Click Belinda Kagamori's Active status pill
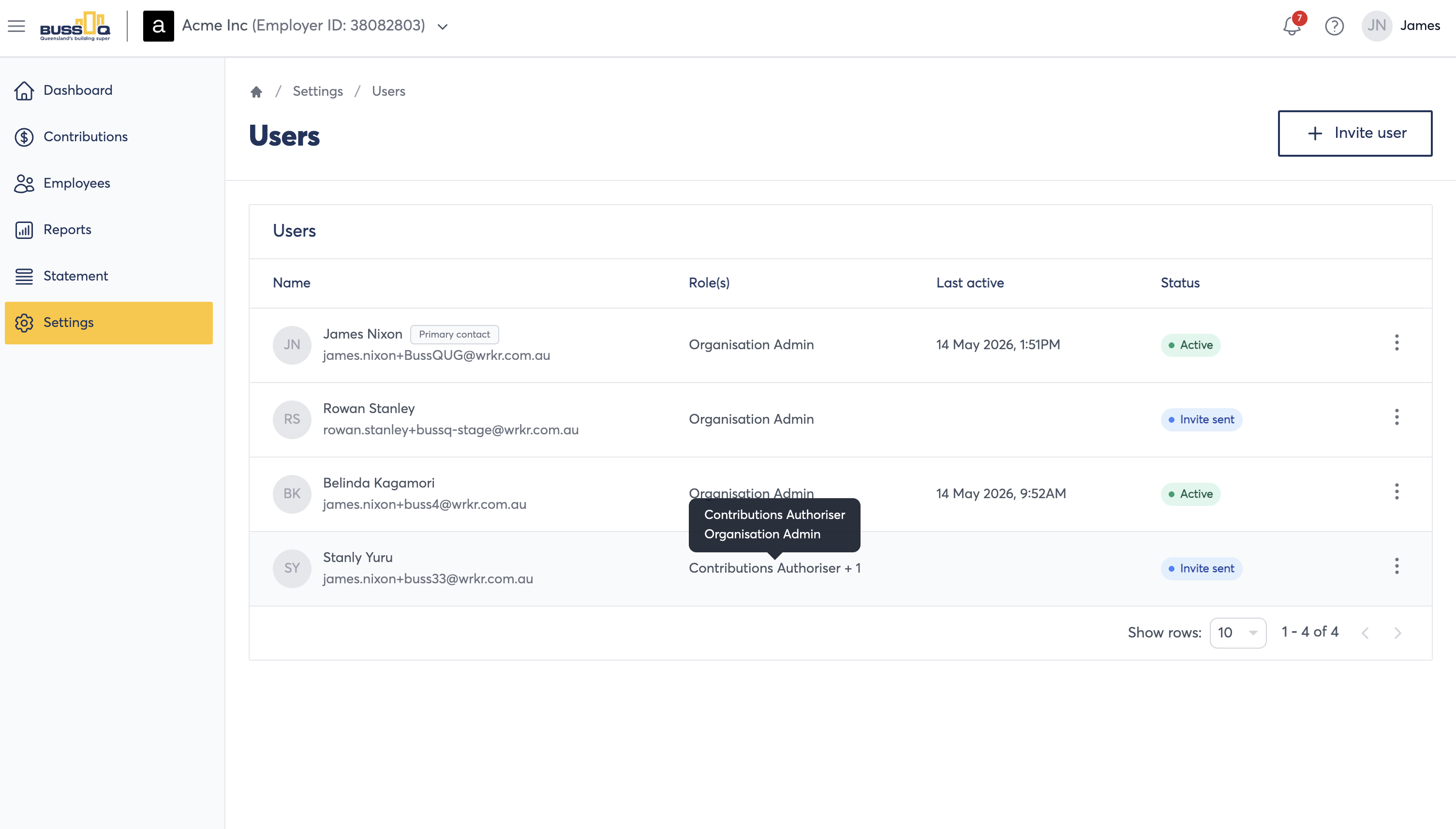Screen dimensions: 1456x829 click(1190, 494)
